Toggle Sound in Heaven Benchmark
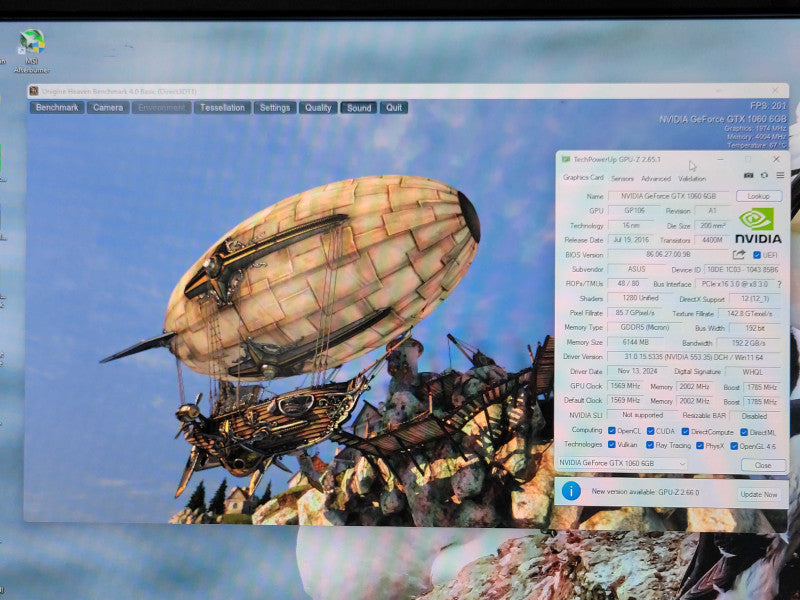Image resolution: width=800 pixels, height=600 pixels. pyautogui.click(x=359, y=108)
